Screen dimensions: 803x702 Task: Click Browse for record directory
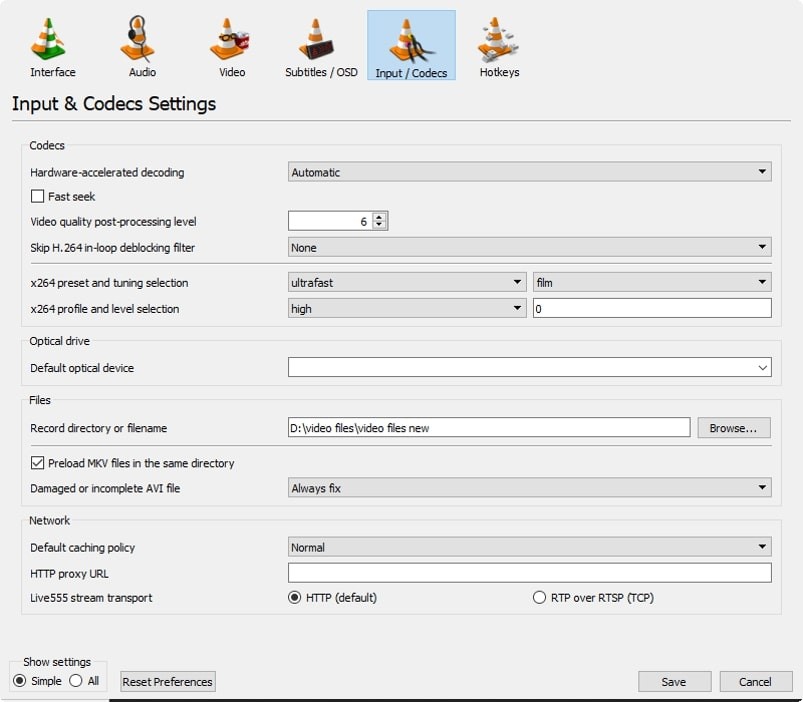point(733,428)
